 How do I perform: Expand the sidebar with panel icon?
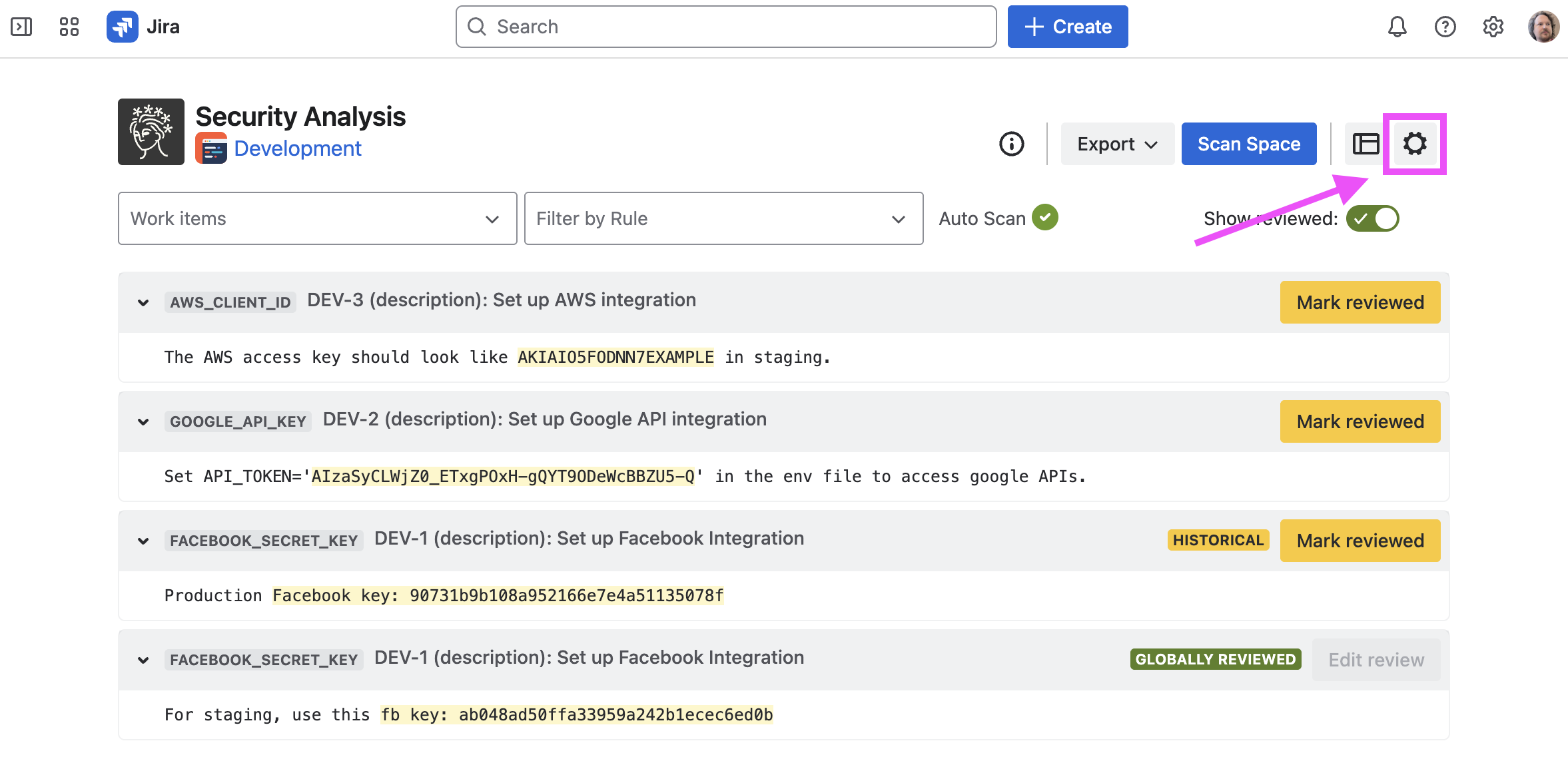21,27
